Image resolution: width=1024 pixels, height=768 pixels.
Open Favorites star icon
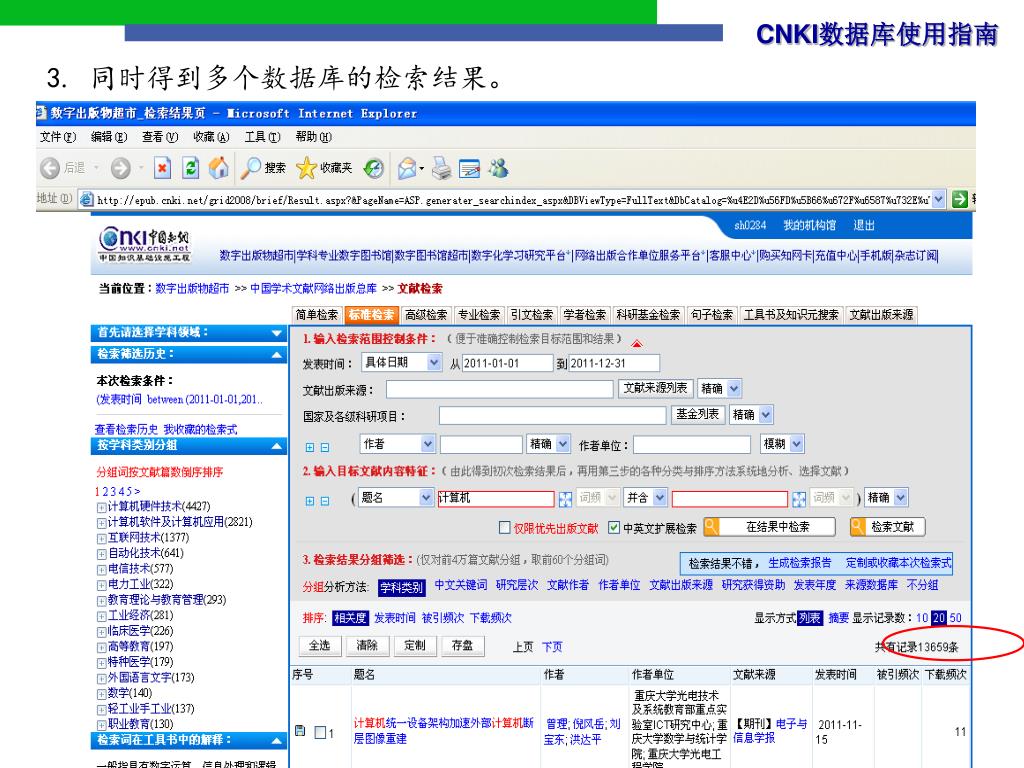tap(306, 168)
